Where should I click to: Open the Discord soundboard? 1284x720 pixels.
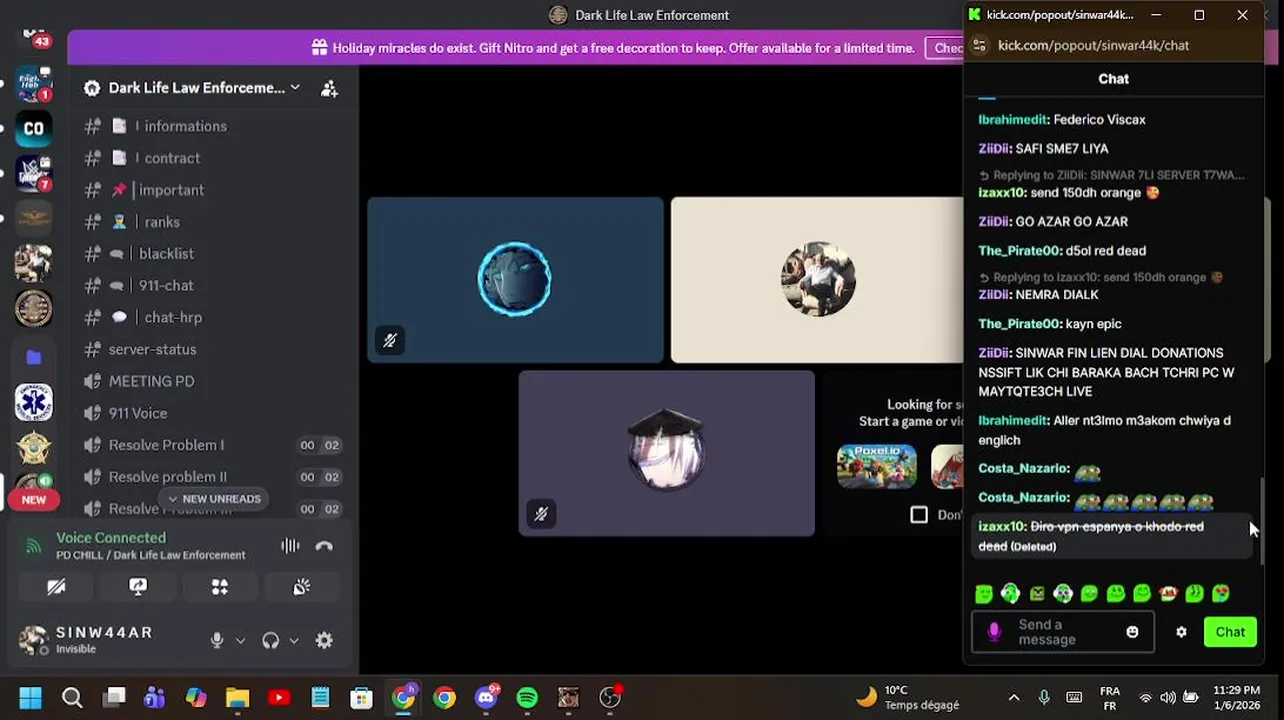301,587
